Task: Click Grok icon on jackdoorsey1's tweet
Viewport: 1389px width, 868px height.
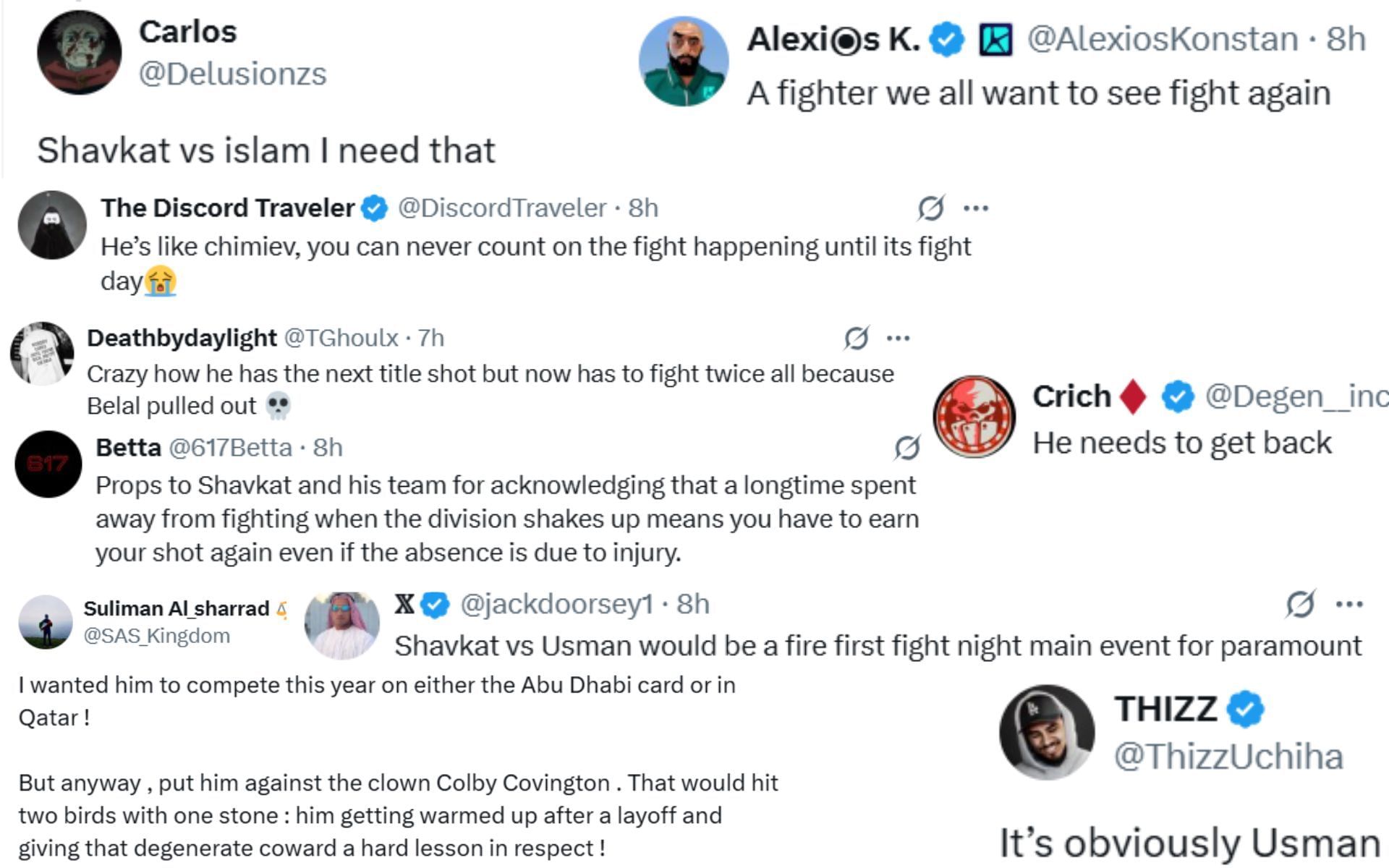Action: 1299,604
